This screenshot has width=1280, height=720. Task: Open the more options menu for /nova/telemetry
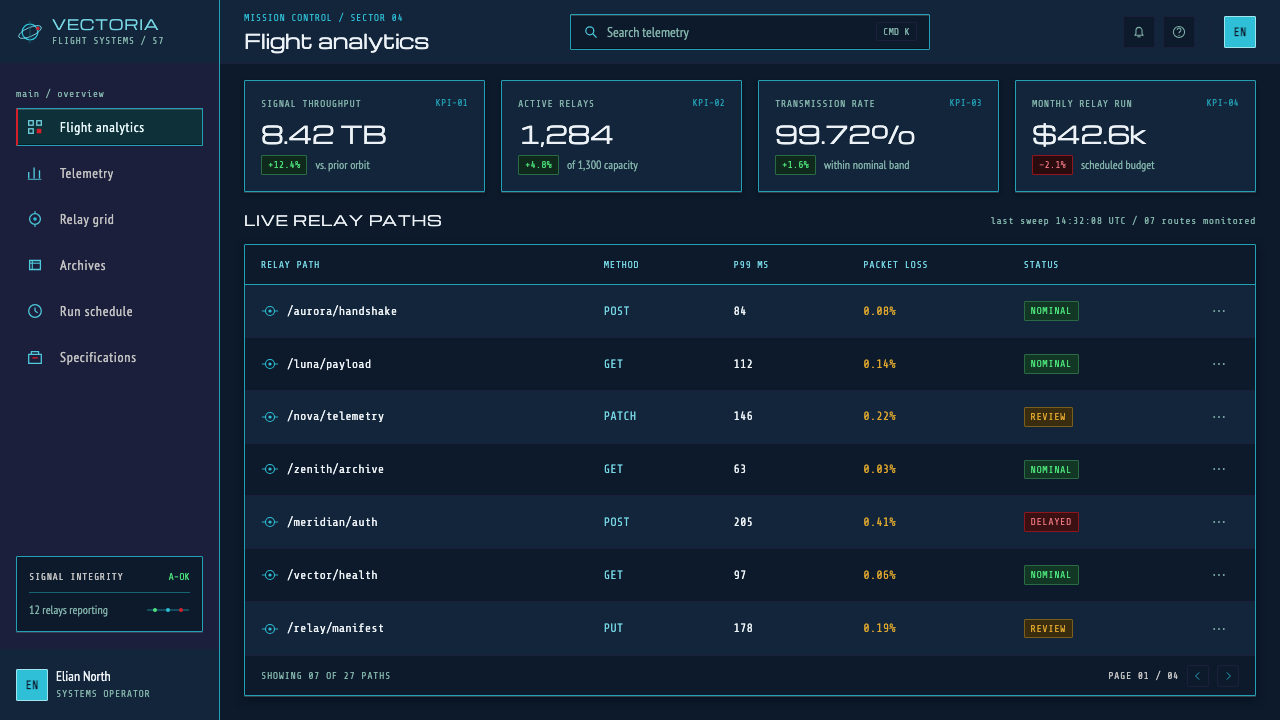1219,417
